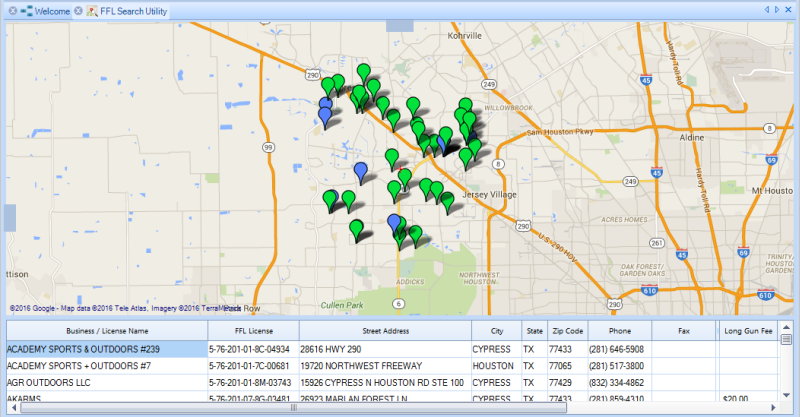Viewport: 800px width, 417px height.
Task: Sort by Business / License Name column header
Action: click(107, 331)
